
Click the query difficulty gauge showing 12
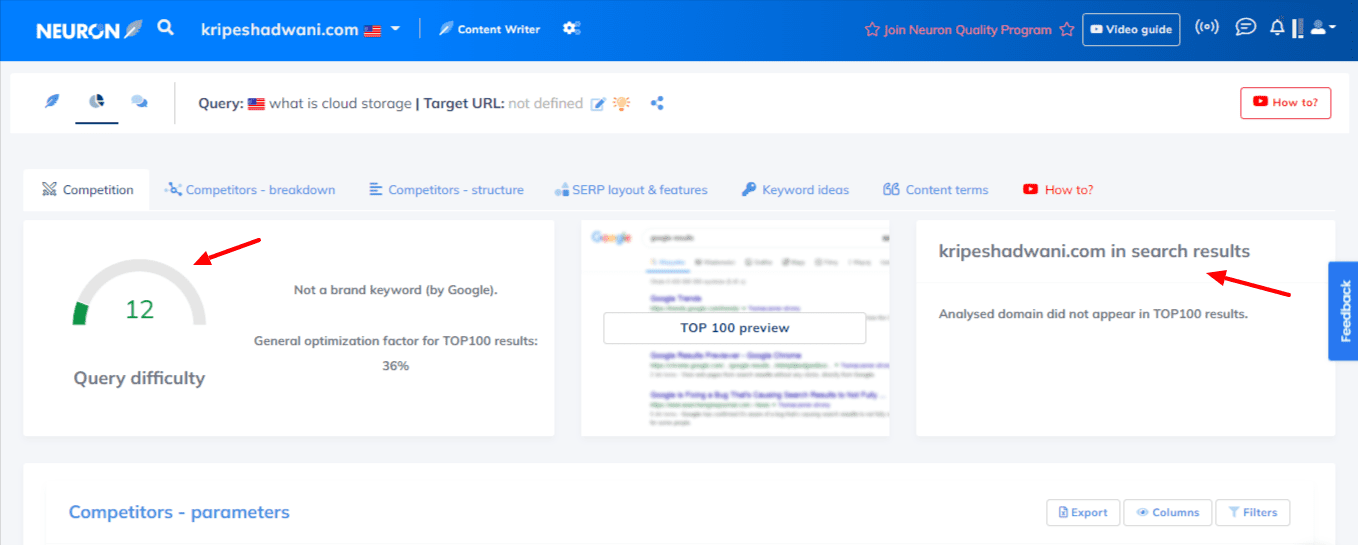click(139, 293)
